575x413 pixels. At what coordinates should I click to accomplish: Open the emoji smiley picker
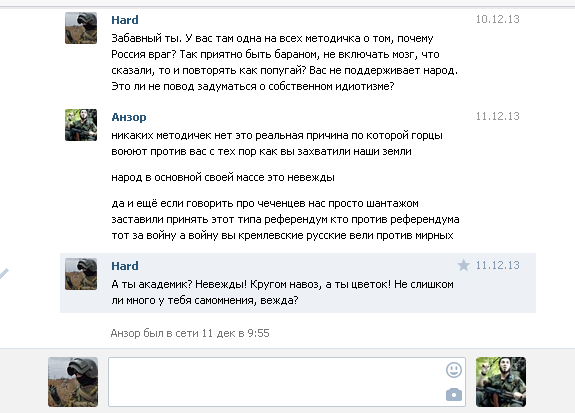(454, 370)
